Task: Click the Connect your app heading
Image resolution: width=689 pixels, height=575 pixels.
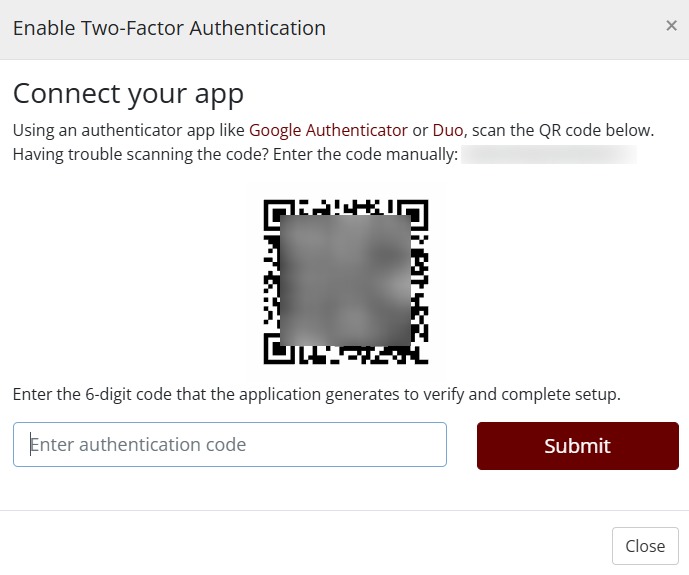Action: pyautogui.click(x=128, y=94)
